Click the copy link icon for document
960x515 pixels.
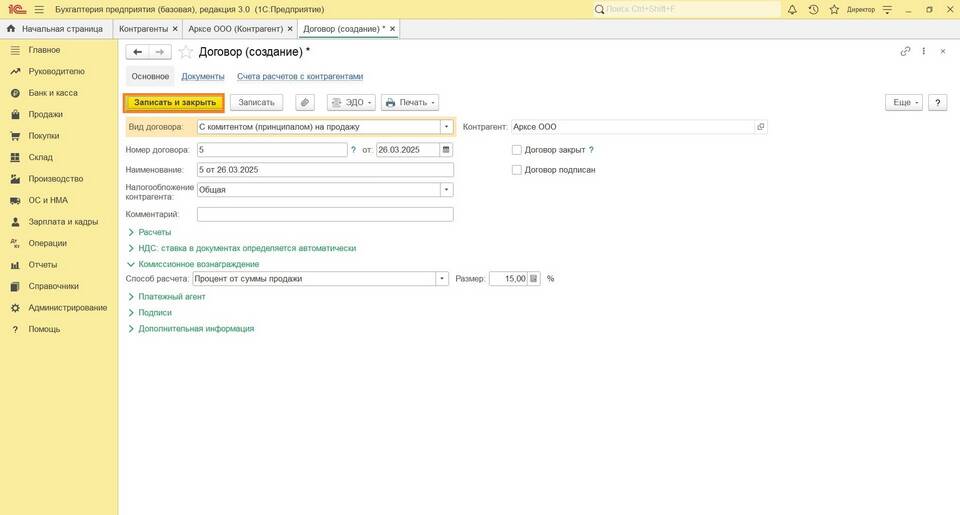coord(905,51)
